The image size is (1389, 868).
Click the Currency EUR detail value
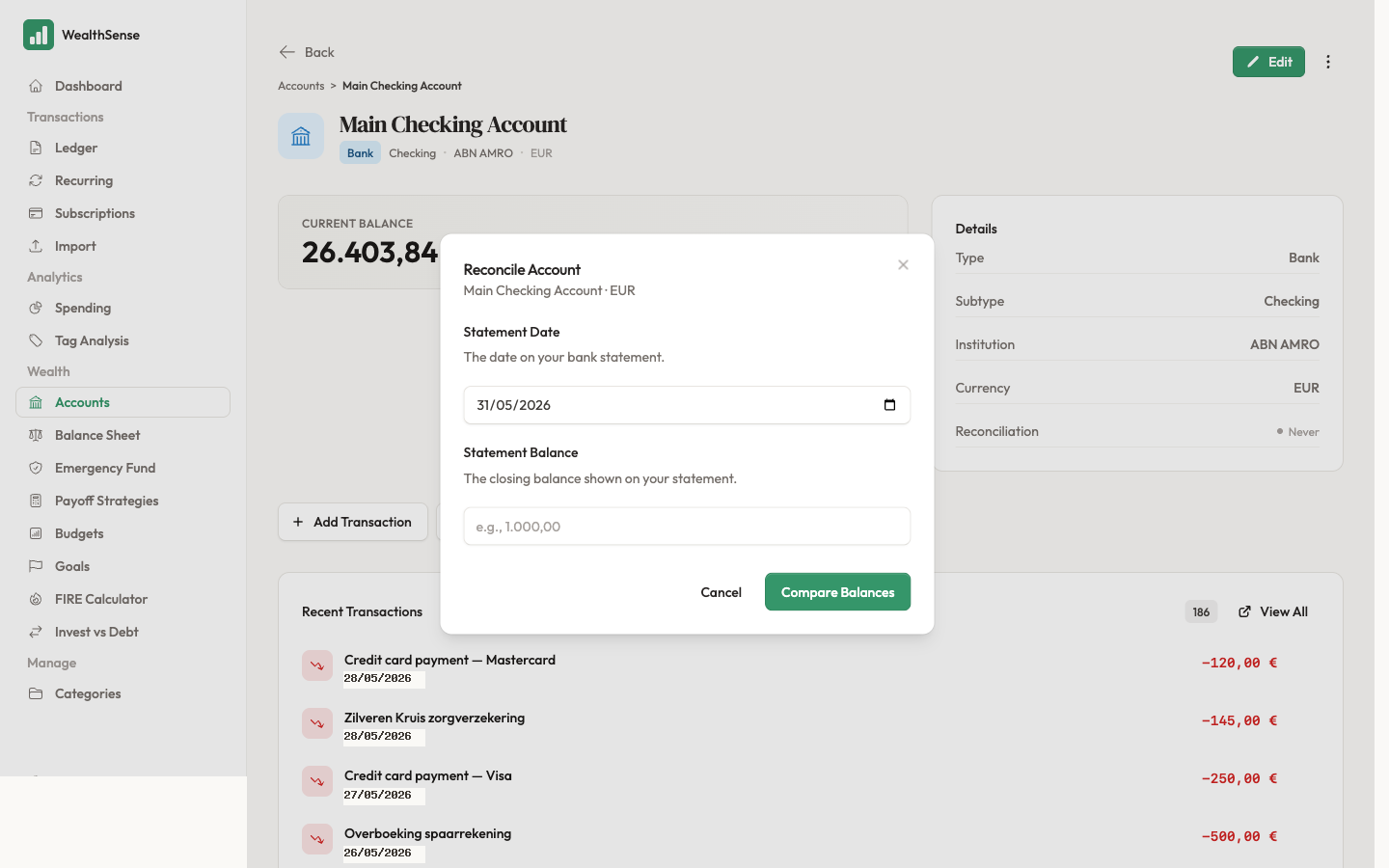click(x=1306, y=388)
